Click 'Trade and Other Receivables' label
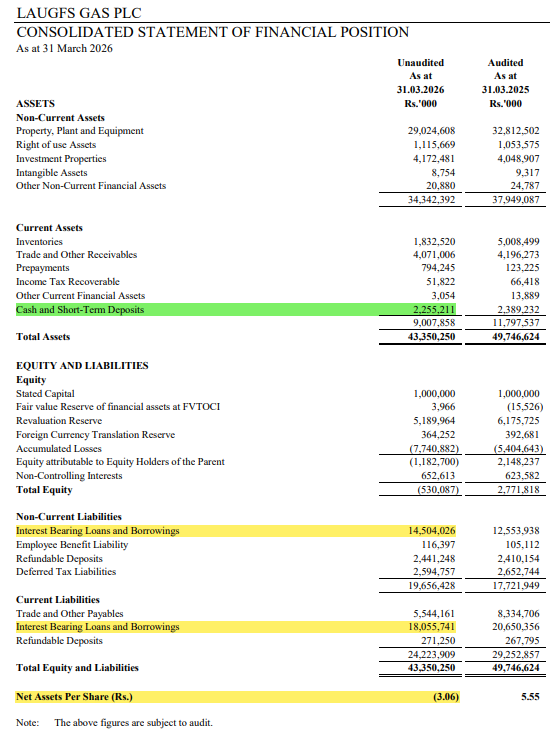The width and height of the screenshot is (560, 737). click(77, 255)
